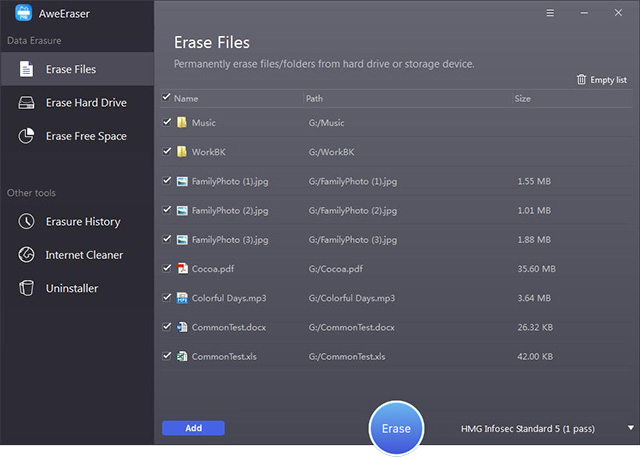Image resolution: width=640 pixels, height=459 pixels.
Task: Uncheck the FamilyPhoto (3).jpg checkbox
Action: click(x=167, y=239)
